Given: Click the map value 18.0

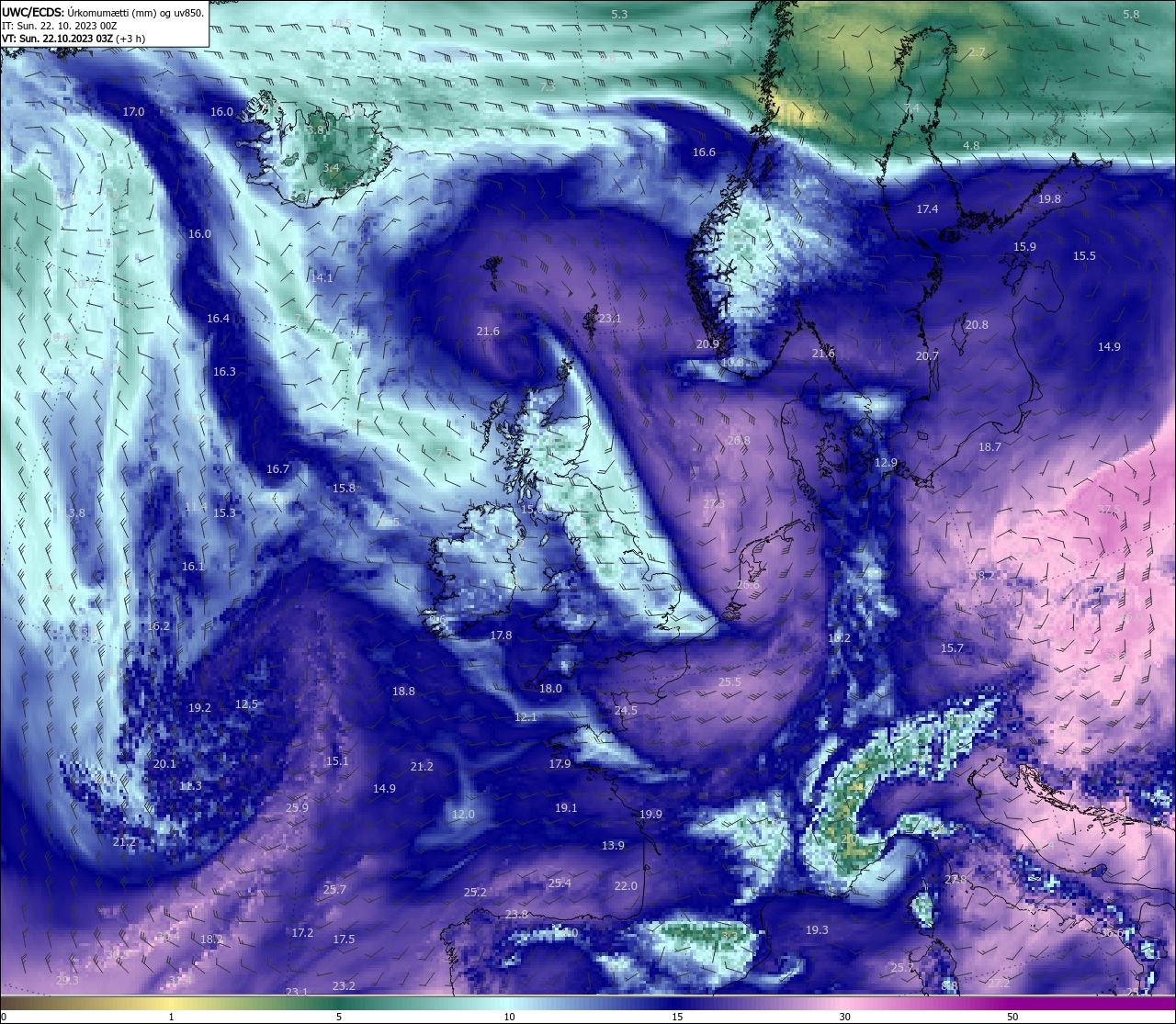Looking at the screenshot, I should pos(550,689).
